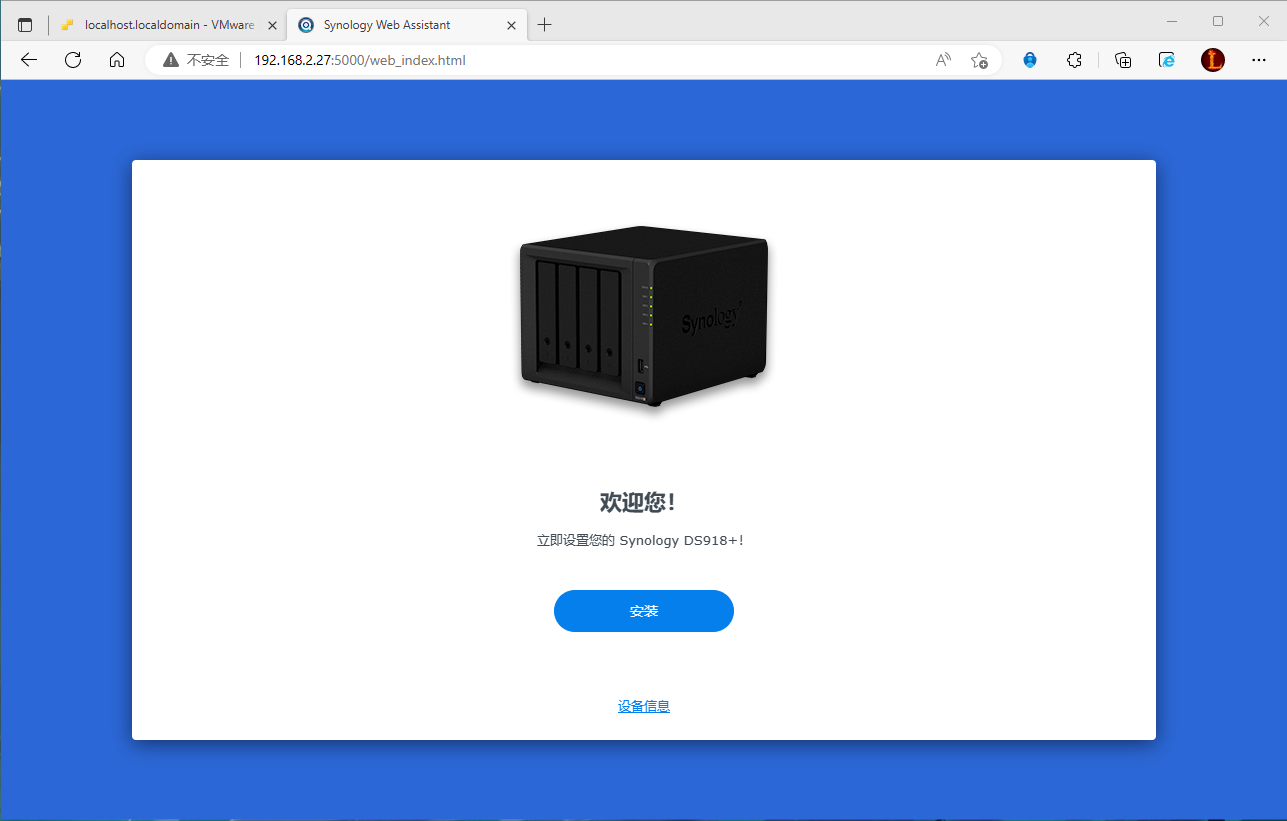Open the Extensions puzzle icon

[1074, 60]
